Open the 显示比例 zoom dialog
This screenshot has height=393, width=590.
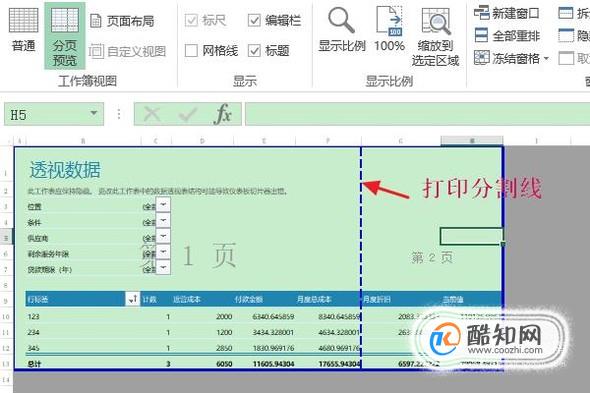click(342, 30)
